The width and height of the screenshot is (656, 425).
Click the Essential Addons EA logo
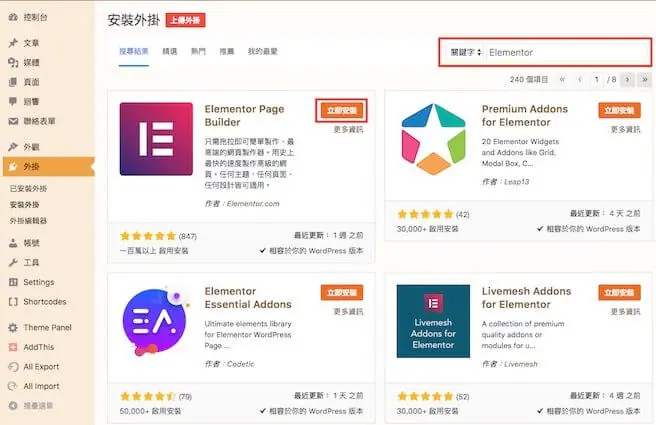(156, 321)
